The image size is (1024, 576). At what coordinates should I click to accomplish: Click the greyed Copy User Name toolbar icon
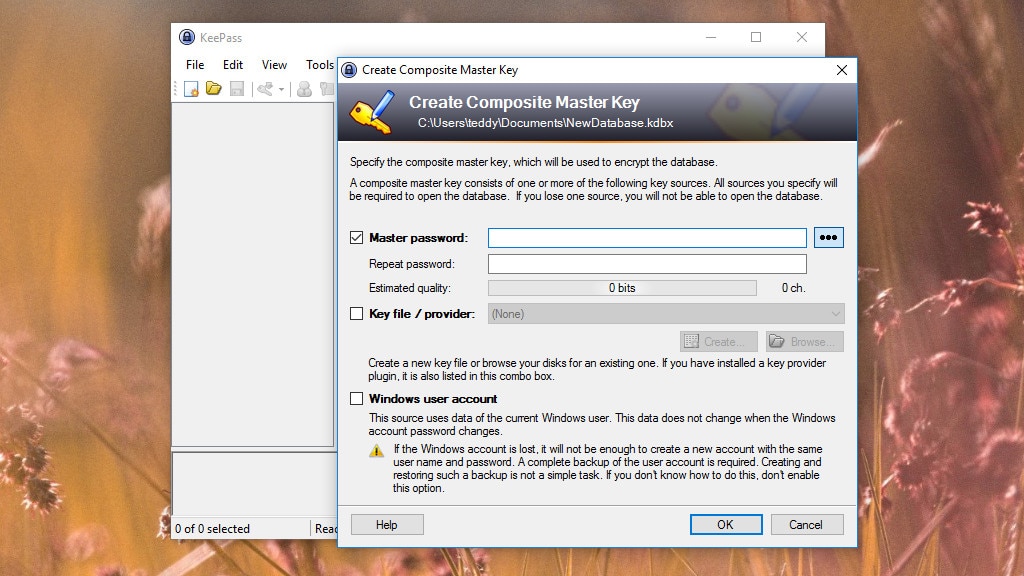click(x=304, y=89)
